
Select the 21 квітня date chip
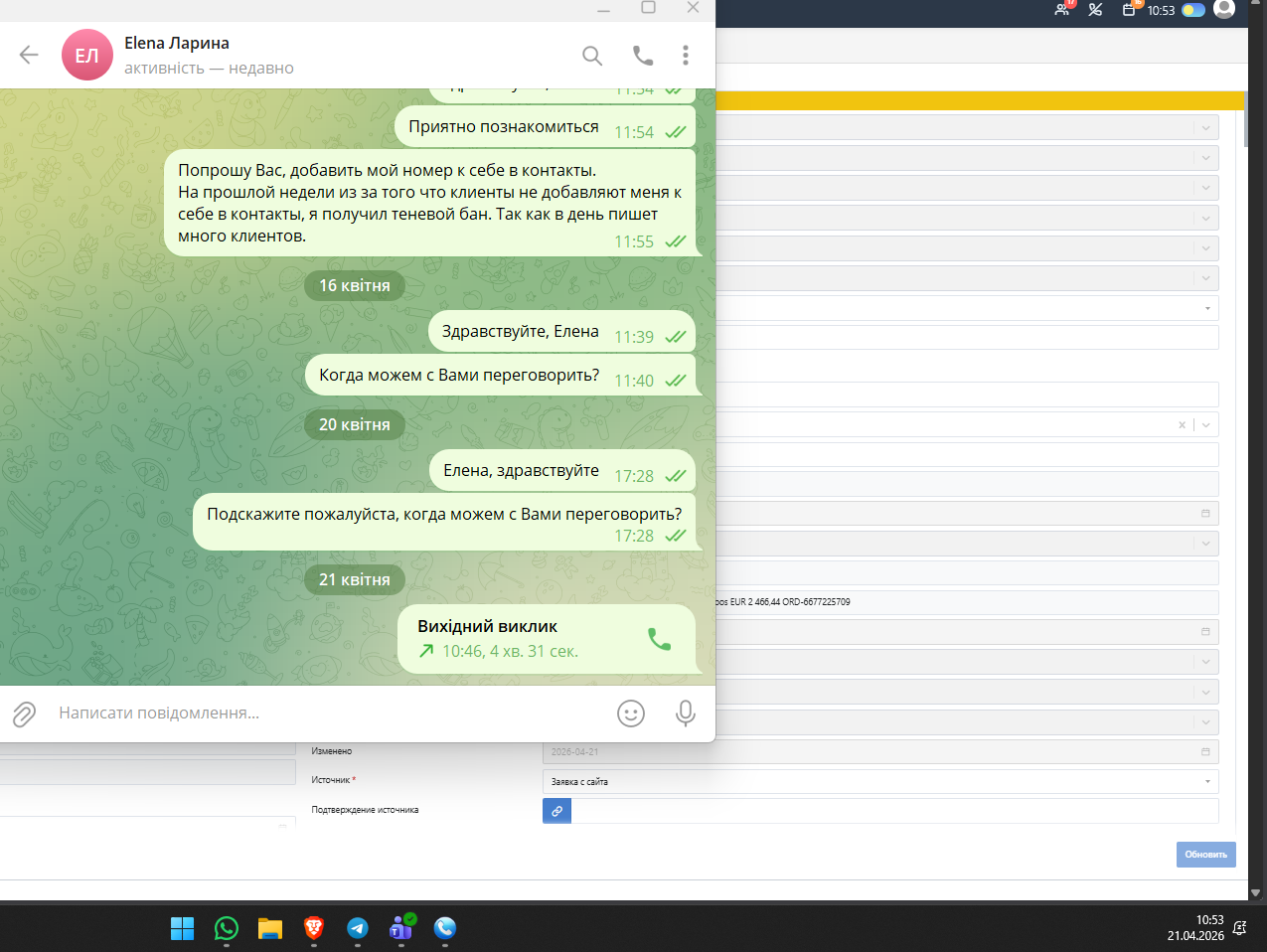tap(355, 579)
